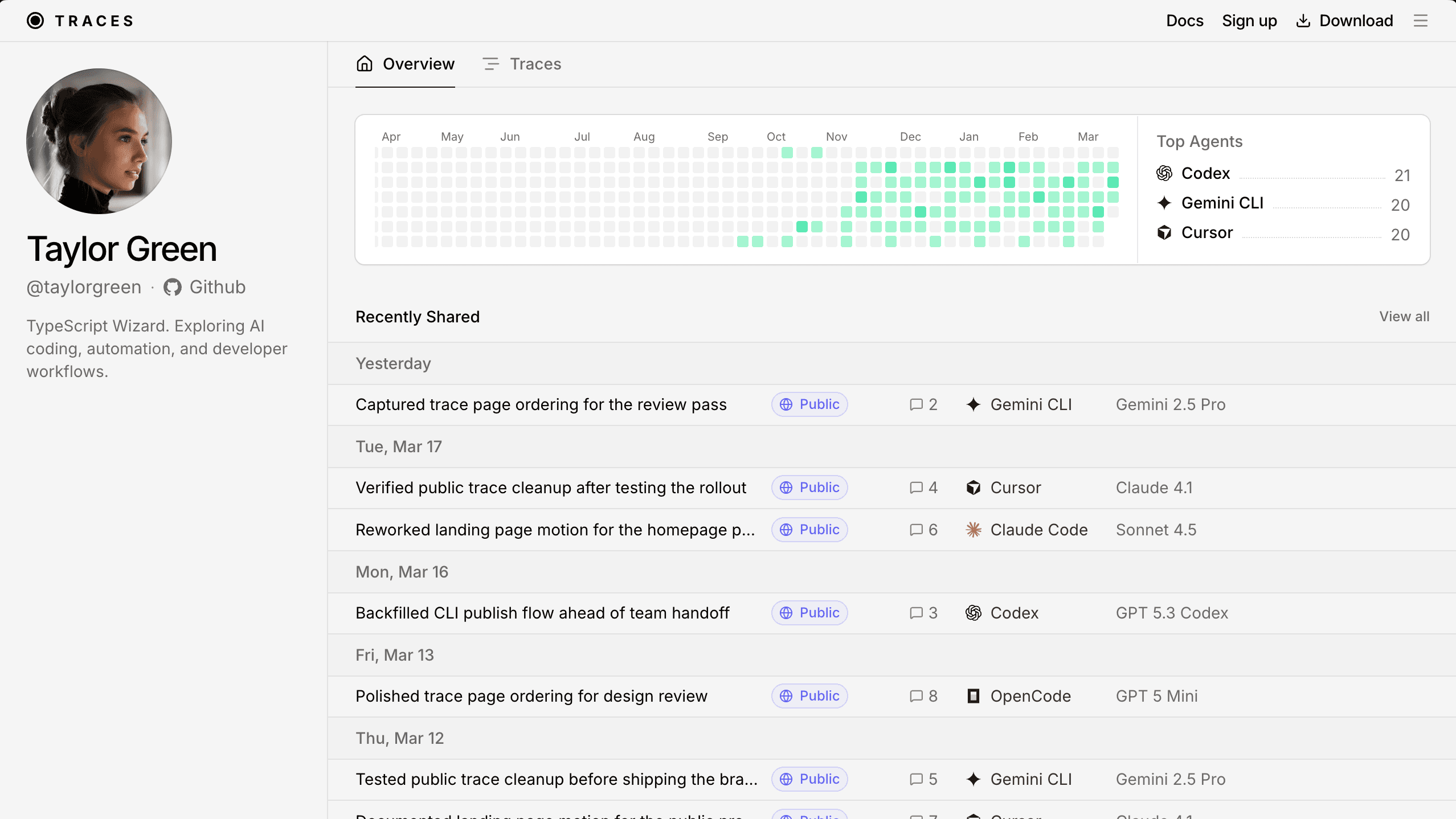Image resolution: width=1456 pixels, height=819 pixels.
Task: Click the Claude Code icon on the homepage motion row
Action: 973,530
